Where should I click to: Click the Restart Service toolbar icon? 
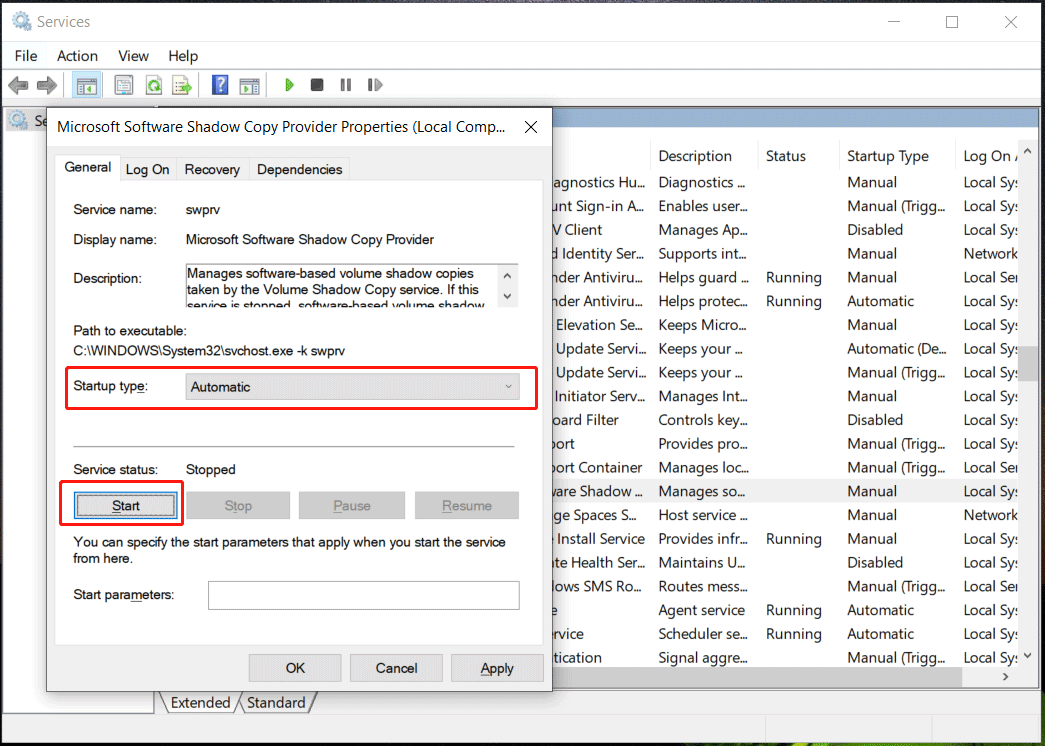tap(375, 86)
